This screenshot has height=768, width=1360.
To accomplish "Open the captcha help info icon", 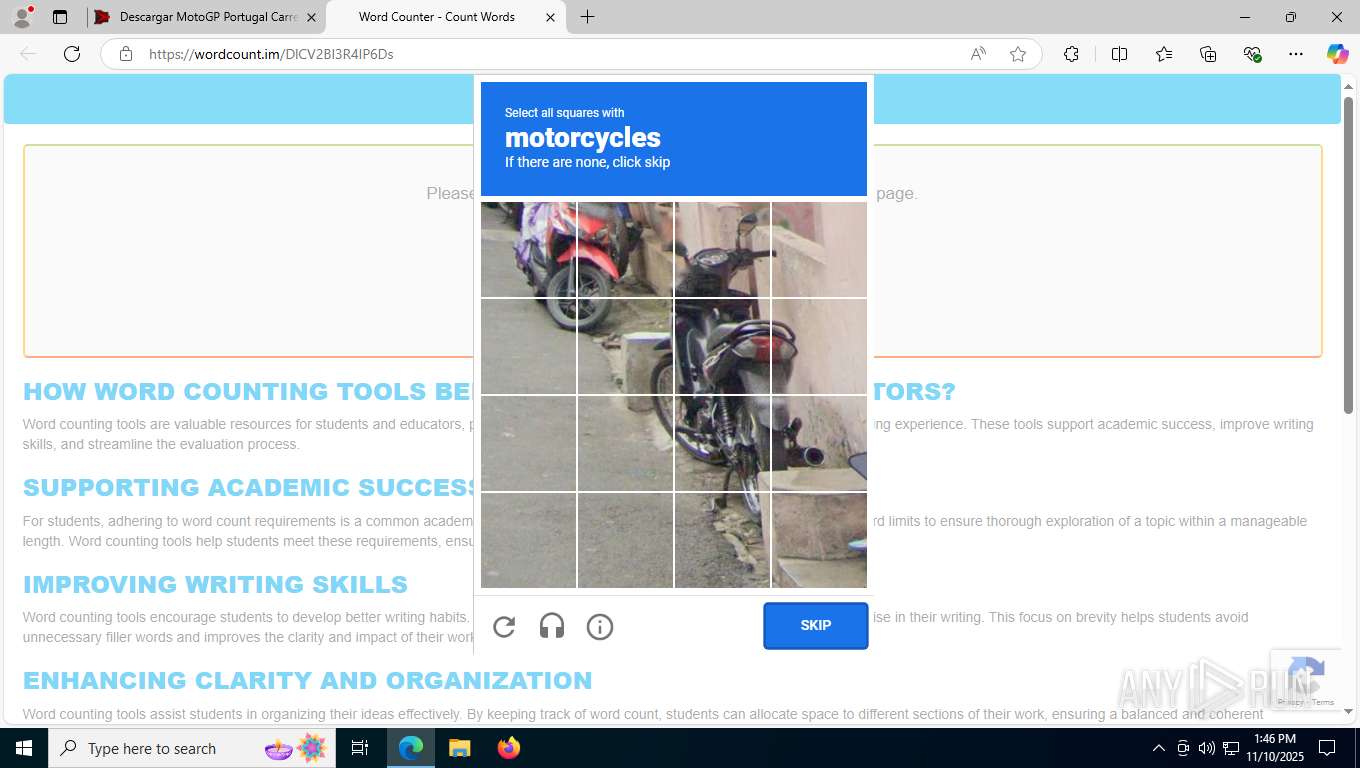I will click(600, 627).
